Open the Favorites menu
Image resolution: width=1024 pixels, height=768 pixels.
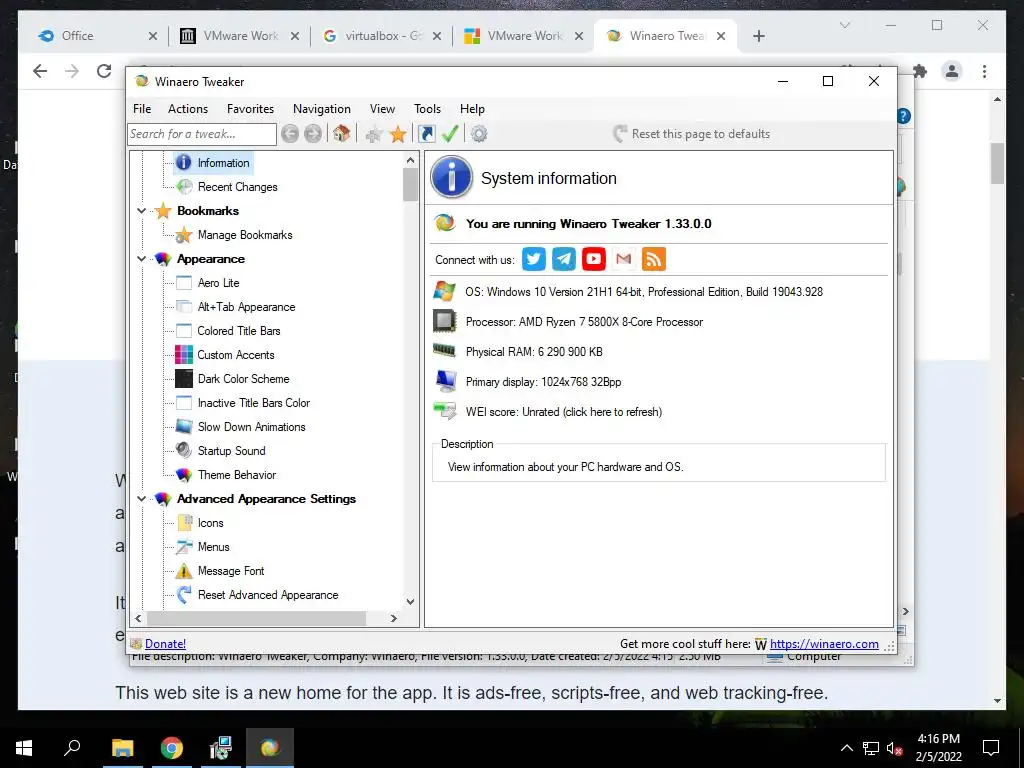tap(250, 109)
